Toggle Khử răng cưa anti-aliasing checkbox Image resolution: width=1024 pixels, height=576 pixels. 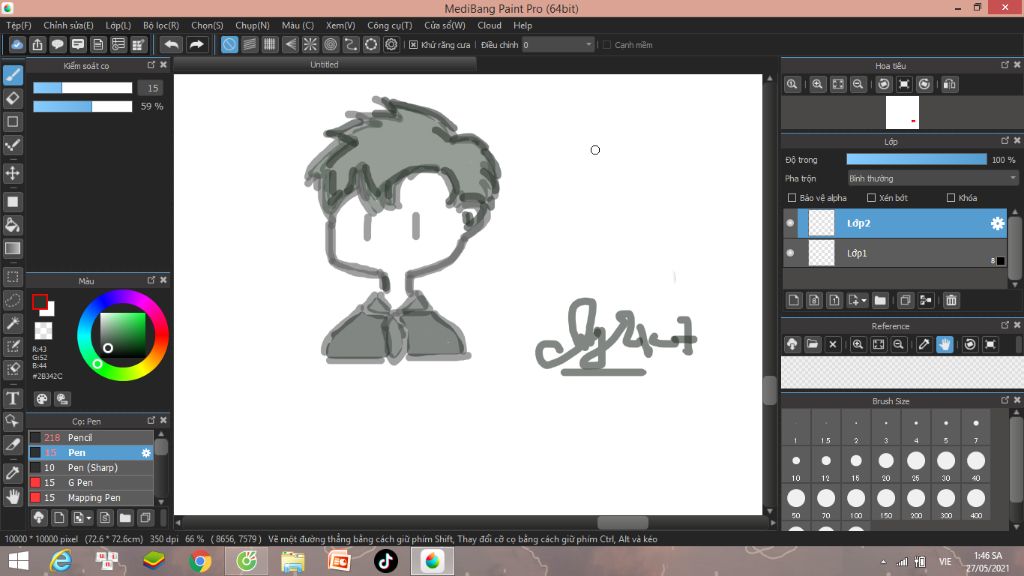click(x=413, y=45)
